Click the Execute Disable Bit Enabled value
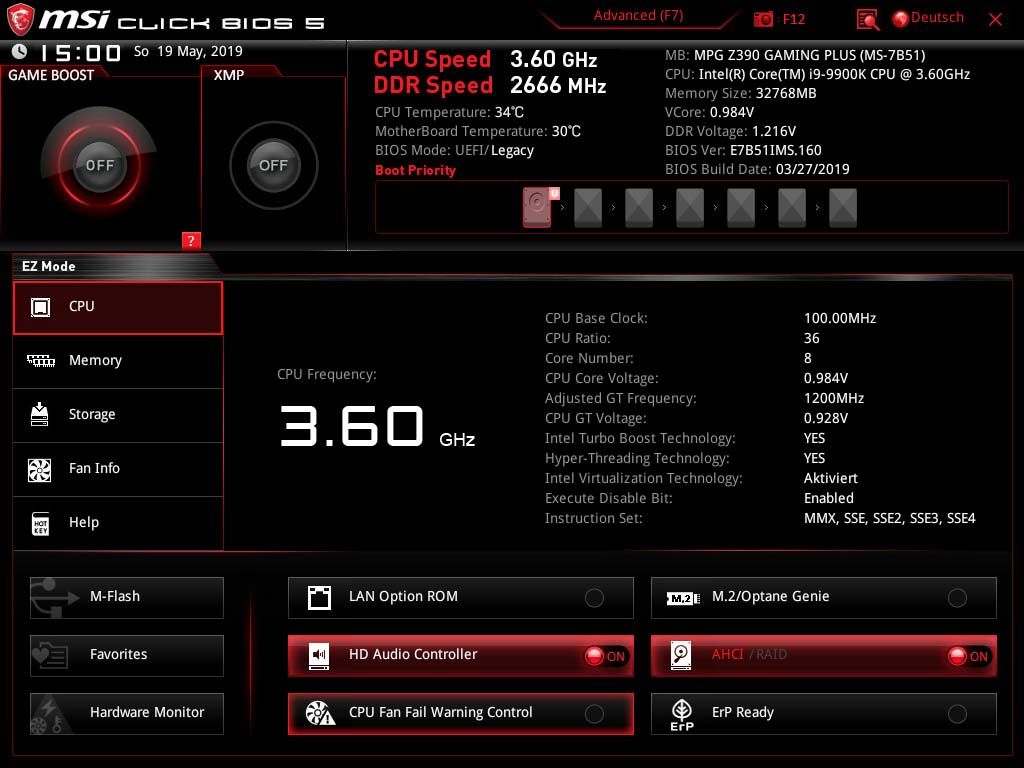 click(829, 498)
